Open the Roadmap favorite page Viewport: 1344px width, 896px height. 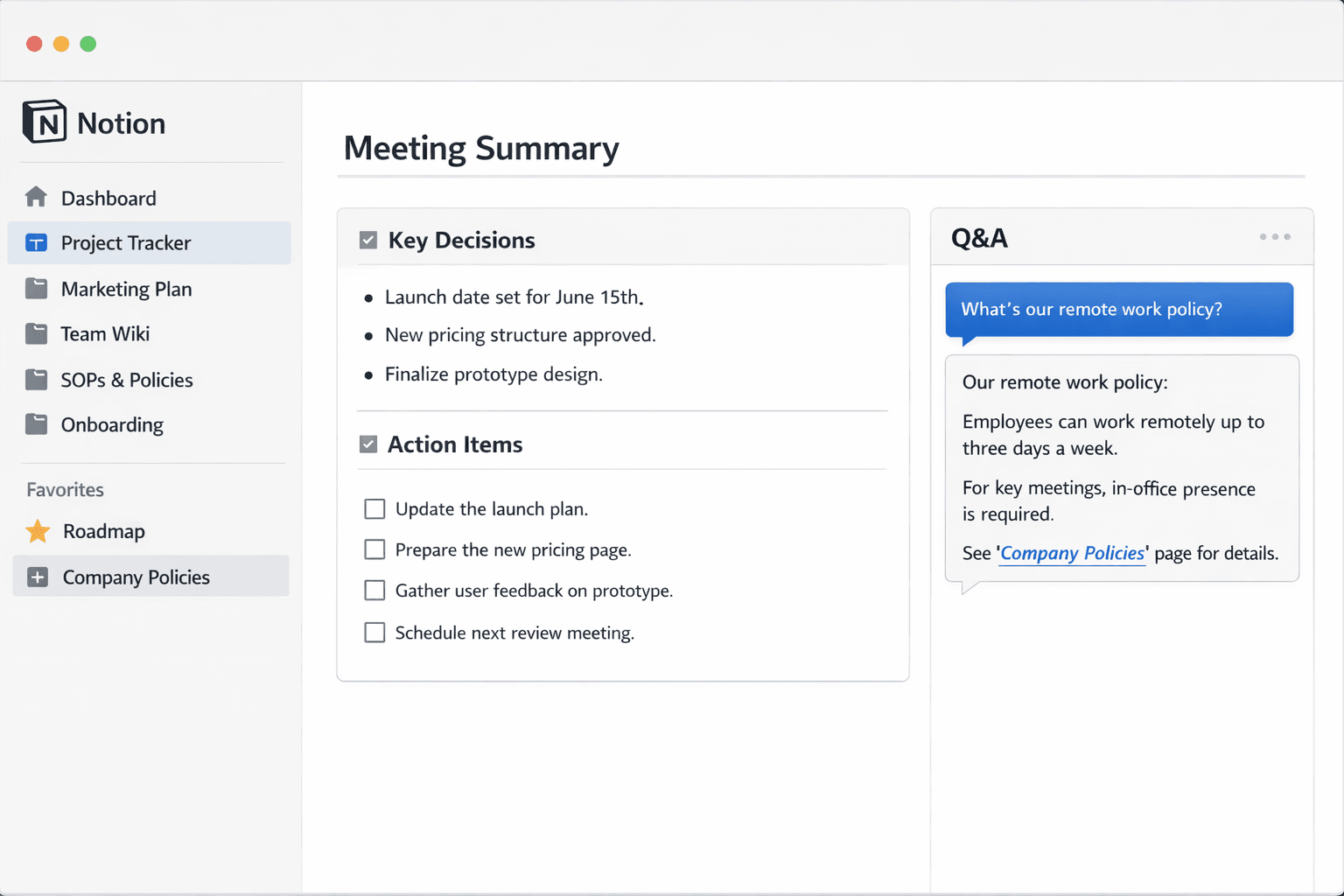tap(103, 530)
